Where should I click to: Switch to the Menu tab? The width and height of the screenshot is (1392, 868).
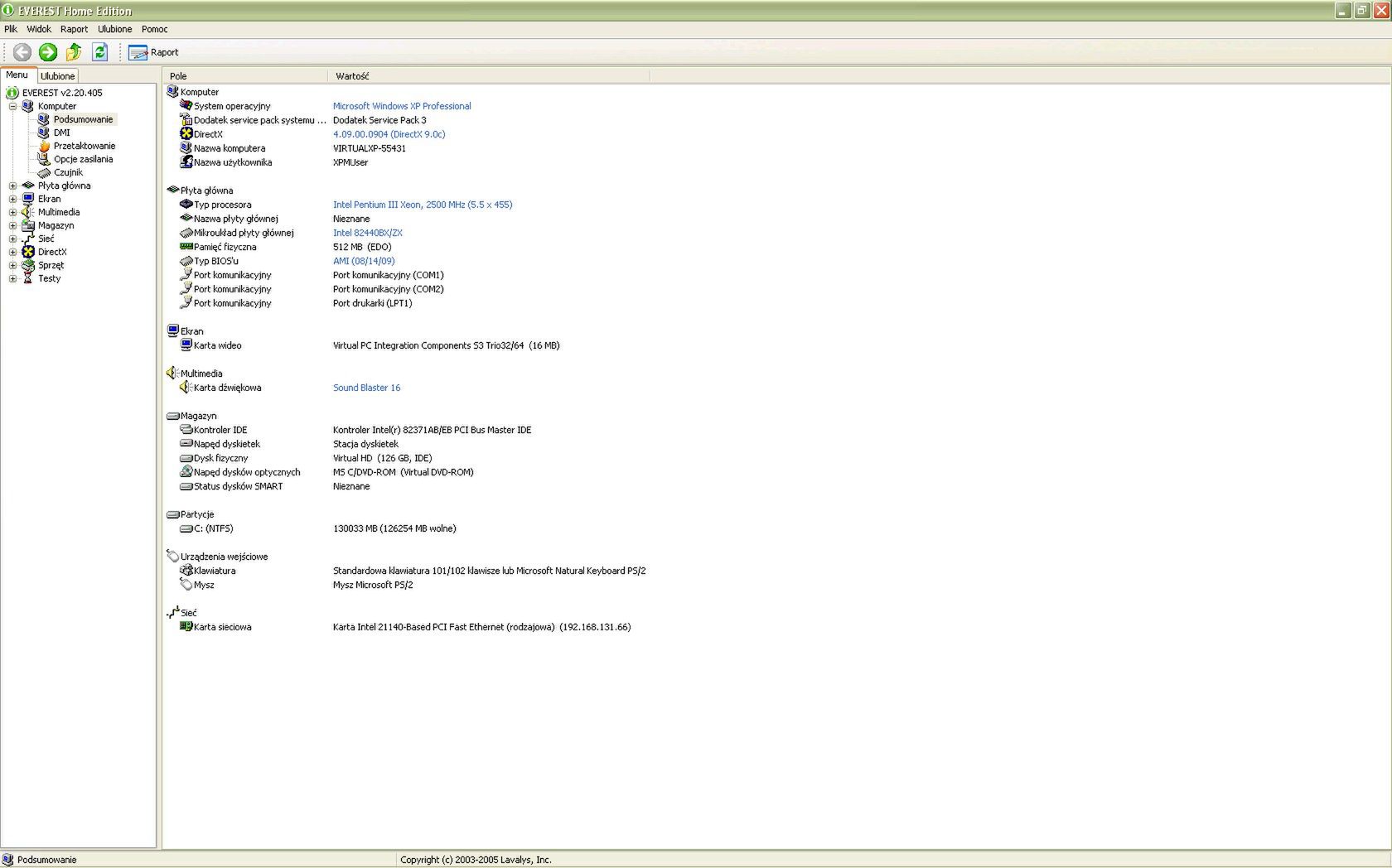click(17, 75)
